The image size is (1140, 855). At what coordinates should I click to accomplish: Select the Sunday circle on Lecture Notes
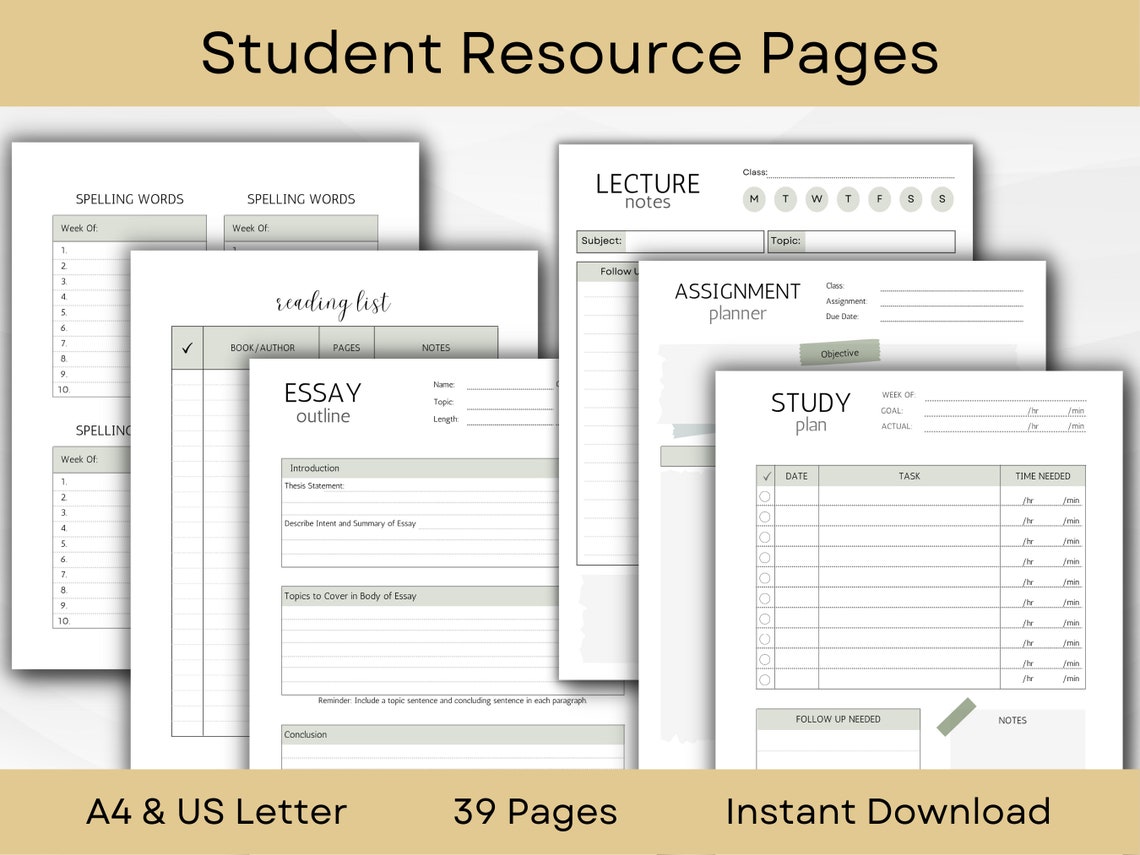[x=941, y=199]
